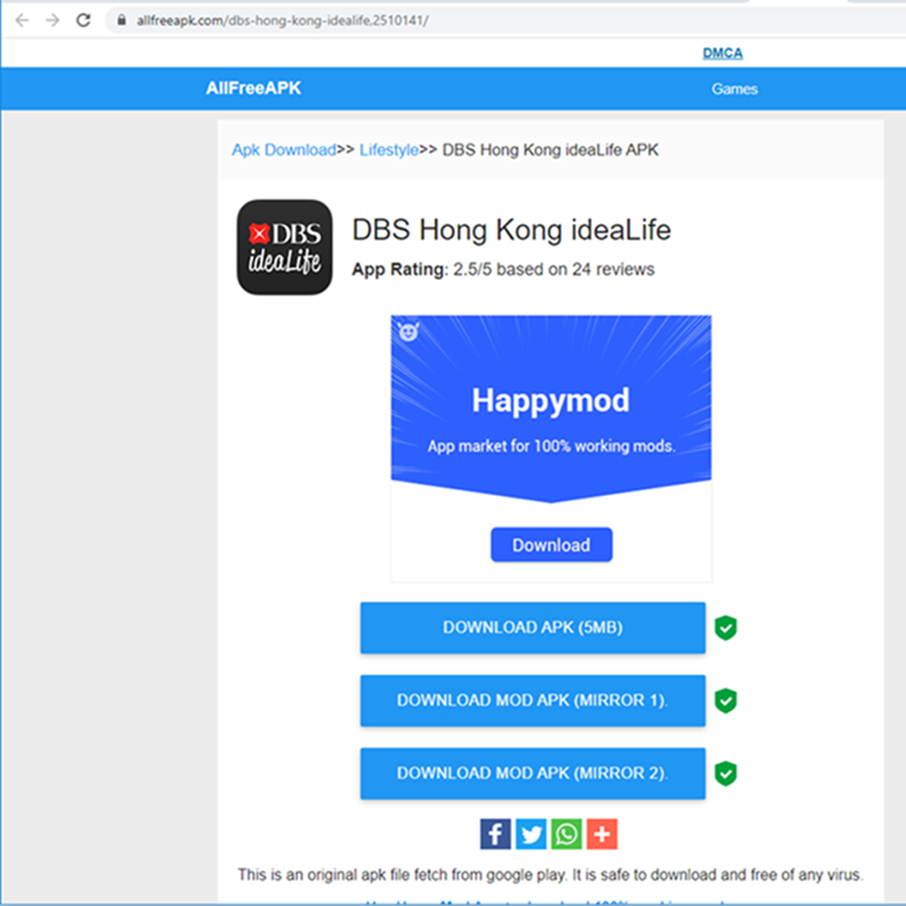Share on Facebook icon

coord(495,834)
